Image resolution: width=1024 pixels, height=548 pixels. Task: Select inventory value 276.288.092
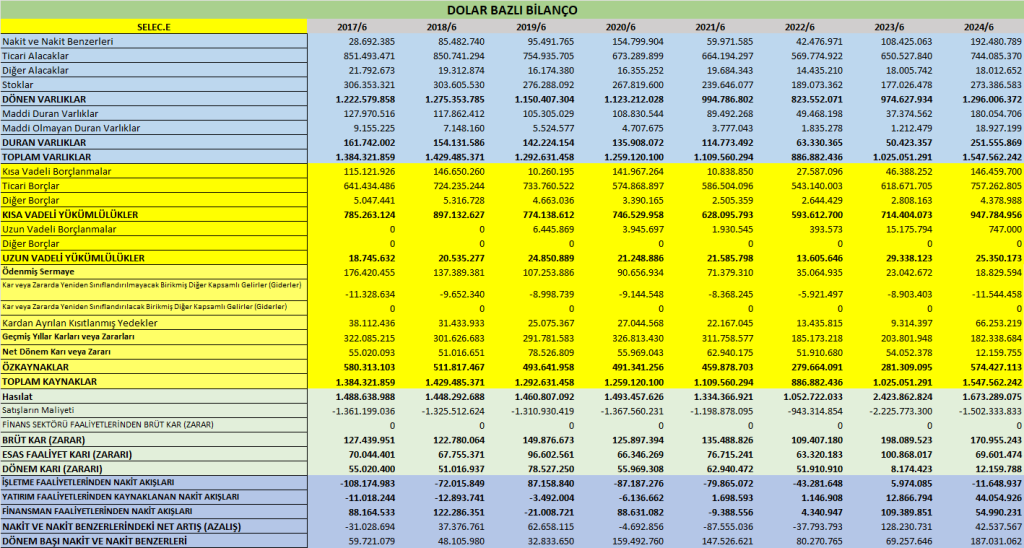coord(547,85)
